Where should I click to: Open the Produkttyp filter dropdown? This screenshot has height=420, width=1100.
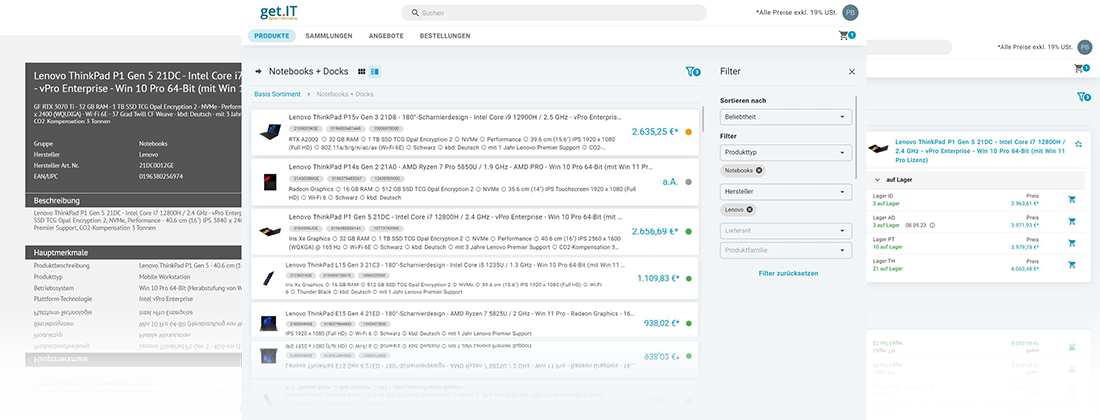point(786,152)
